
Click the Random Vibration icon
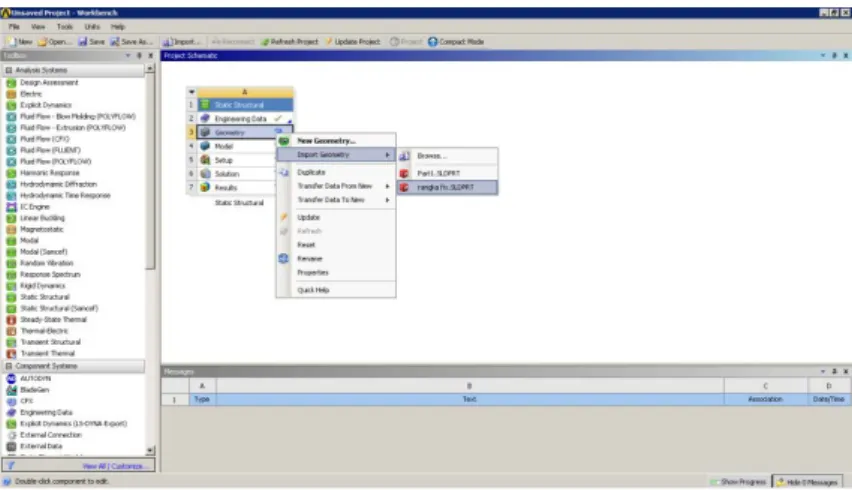[x=11, y=263]
